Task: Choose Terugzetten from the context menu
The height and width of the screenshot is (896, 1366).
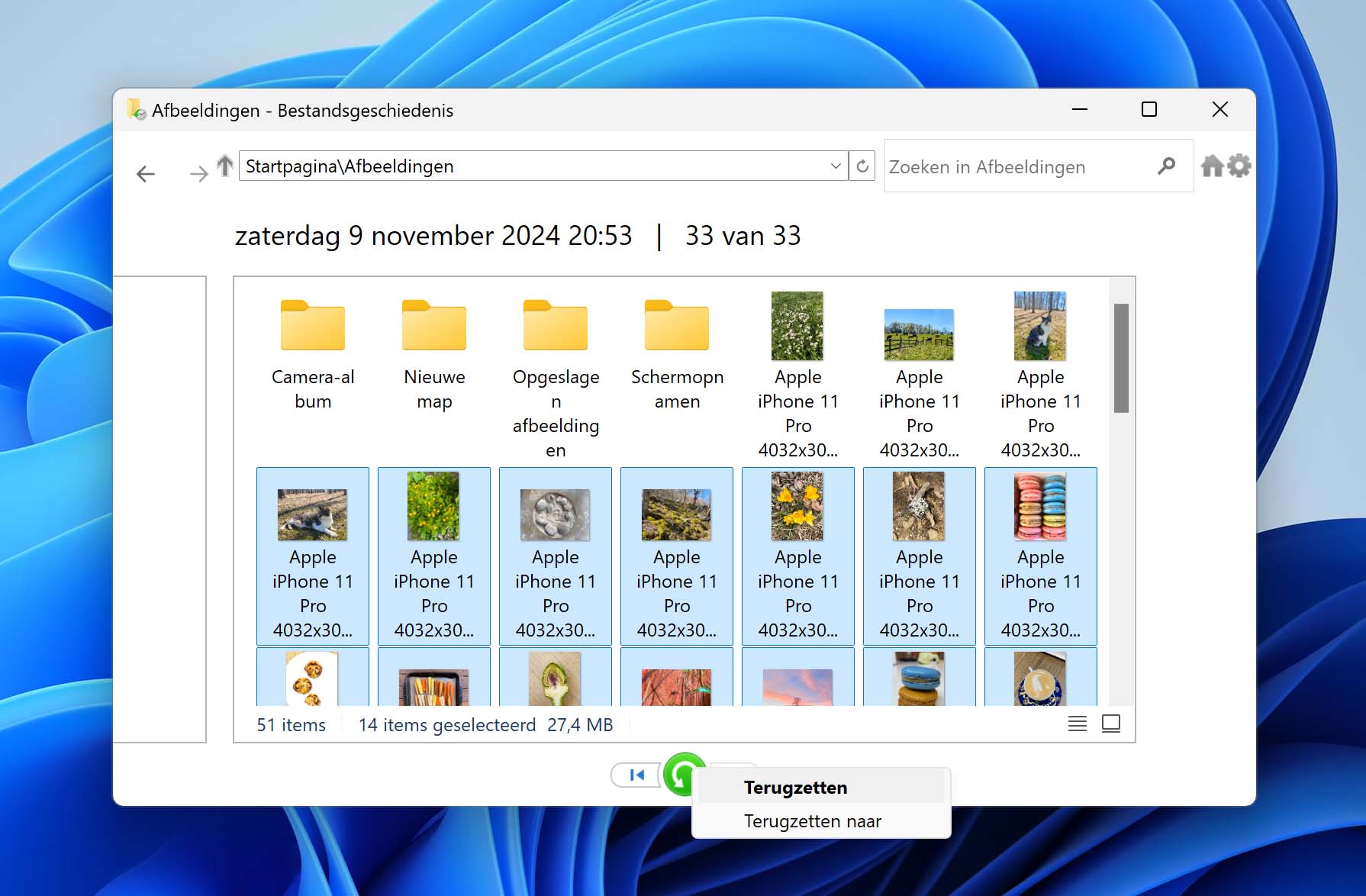Action: [795, 788]
